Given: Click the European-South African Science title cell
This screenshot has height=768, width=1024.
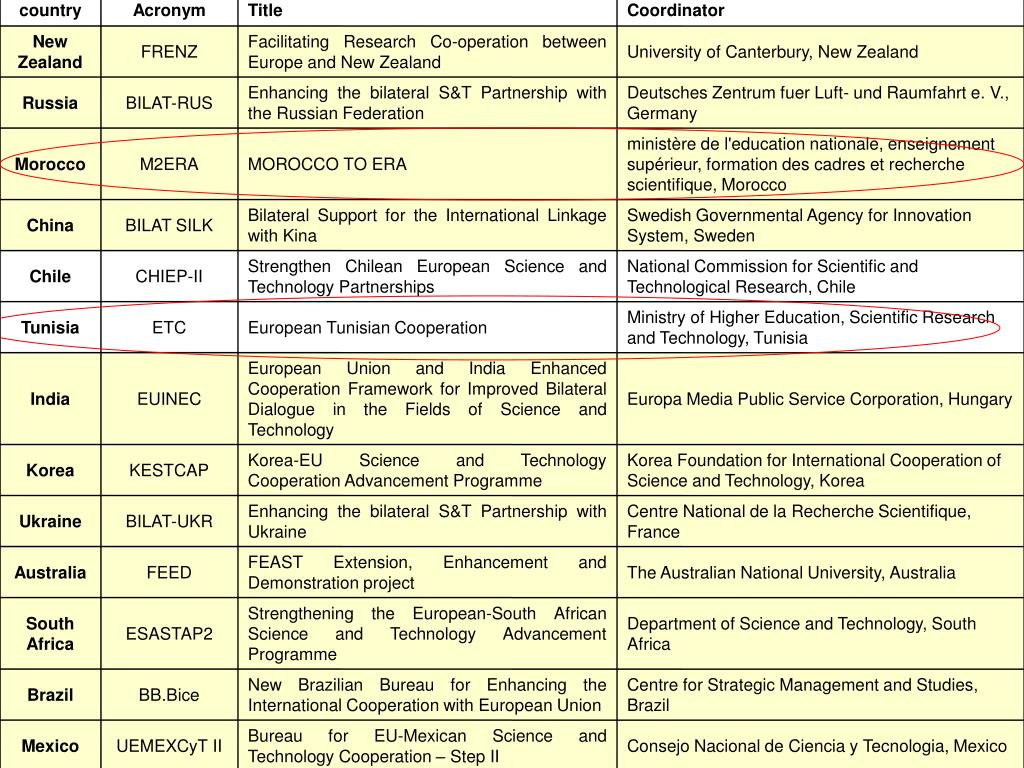Looking at the screenshot, I should (x=427, y=633).
